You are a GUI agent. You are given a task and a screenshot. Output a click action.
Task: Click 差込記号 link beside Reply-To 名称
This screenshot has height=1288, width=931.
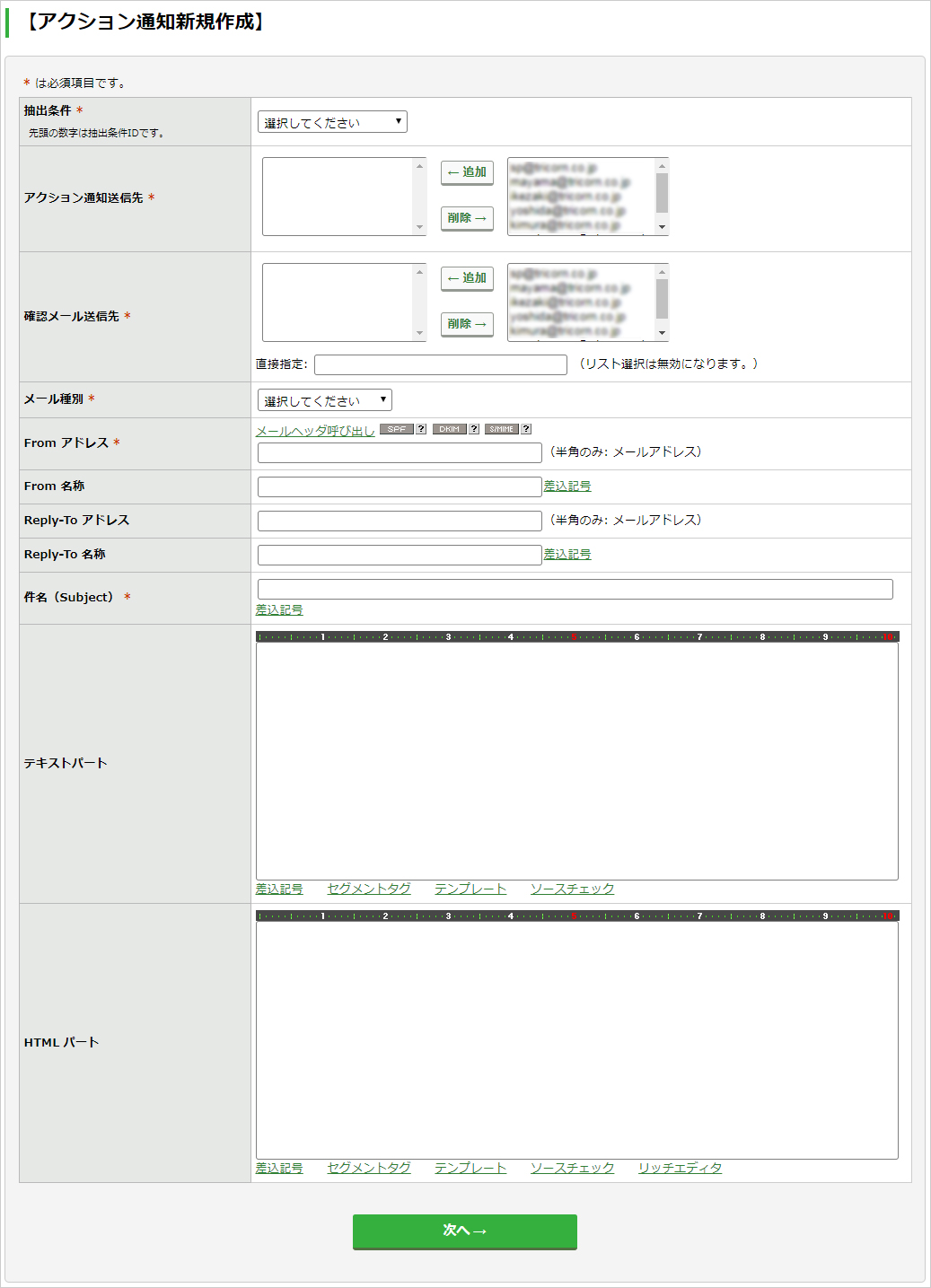[567, 554]
